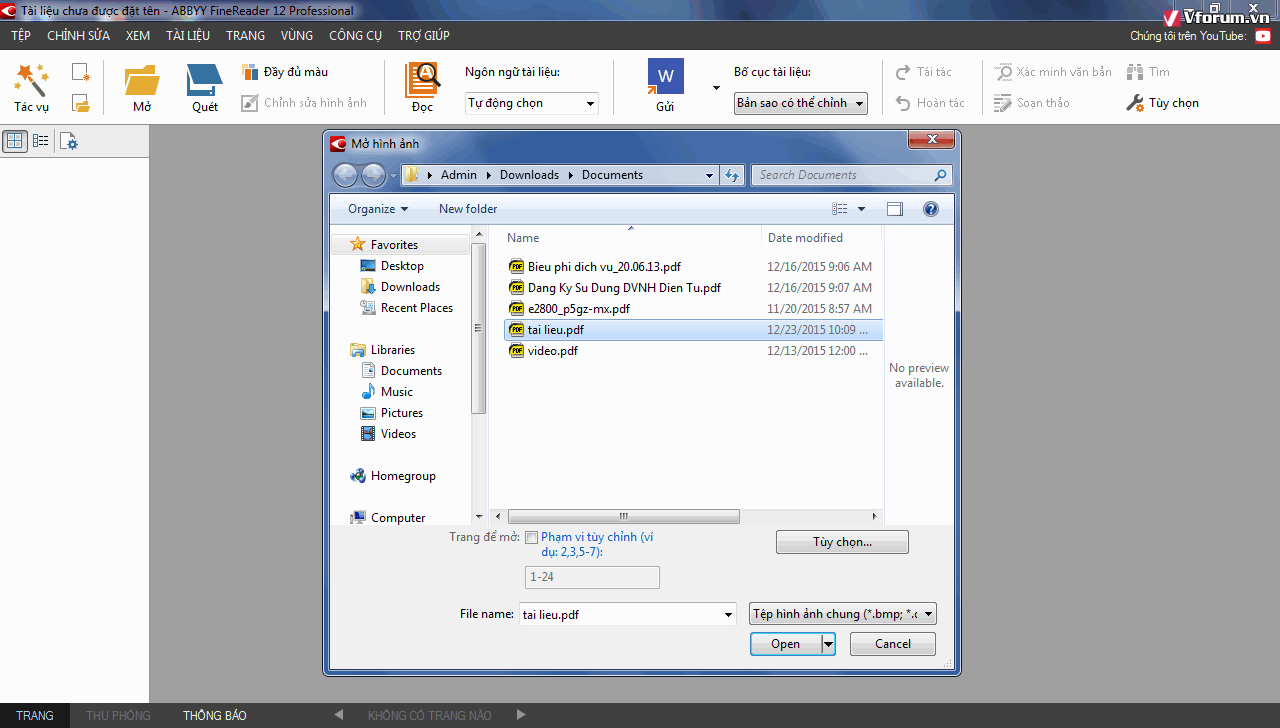Click the Soạn thảo tool
Screen dimensions: 1280x728
coord(1032,103)
